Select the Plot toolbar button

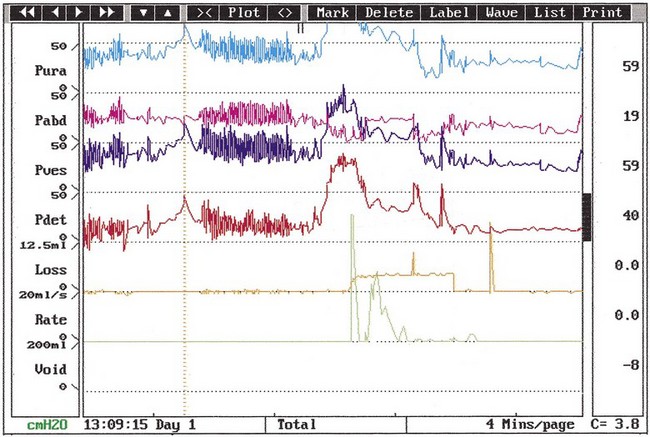point(244,13)
